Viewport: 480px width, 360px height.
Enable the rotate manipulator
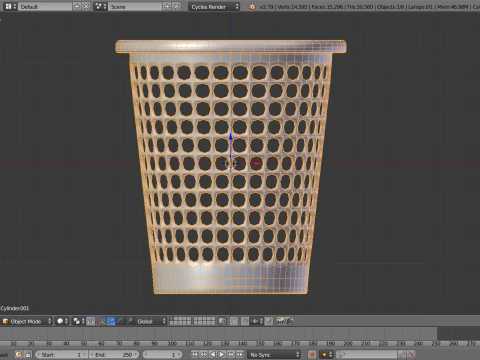(120, 321)
